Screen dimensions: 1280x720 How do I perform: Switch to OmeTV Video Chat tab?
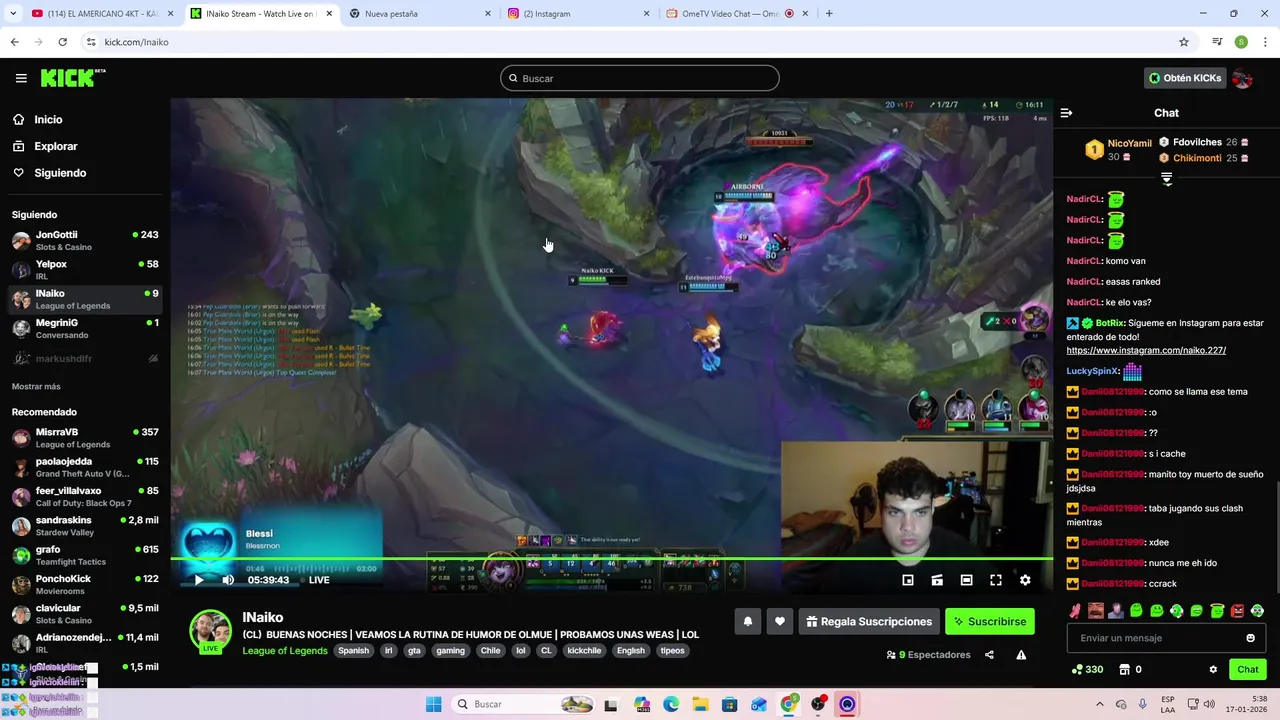tap(735, 14)
